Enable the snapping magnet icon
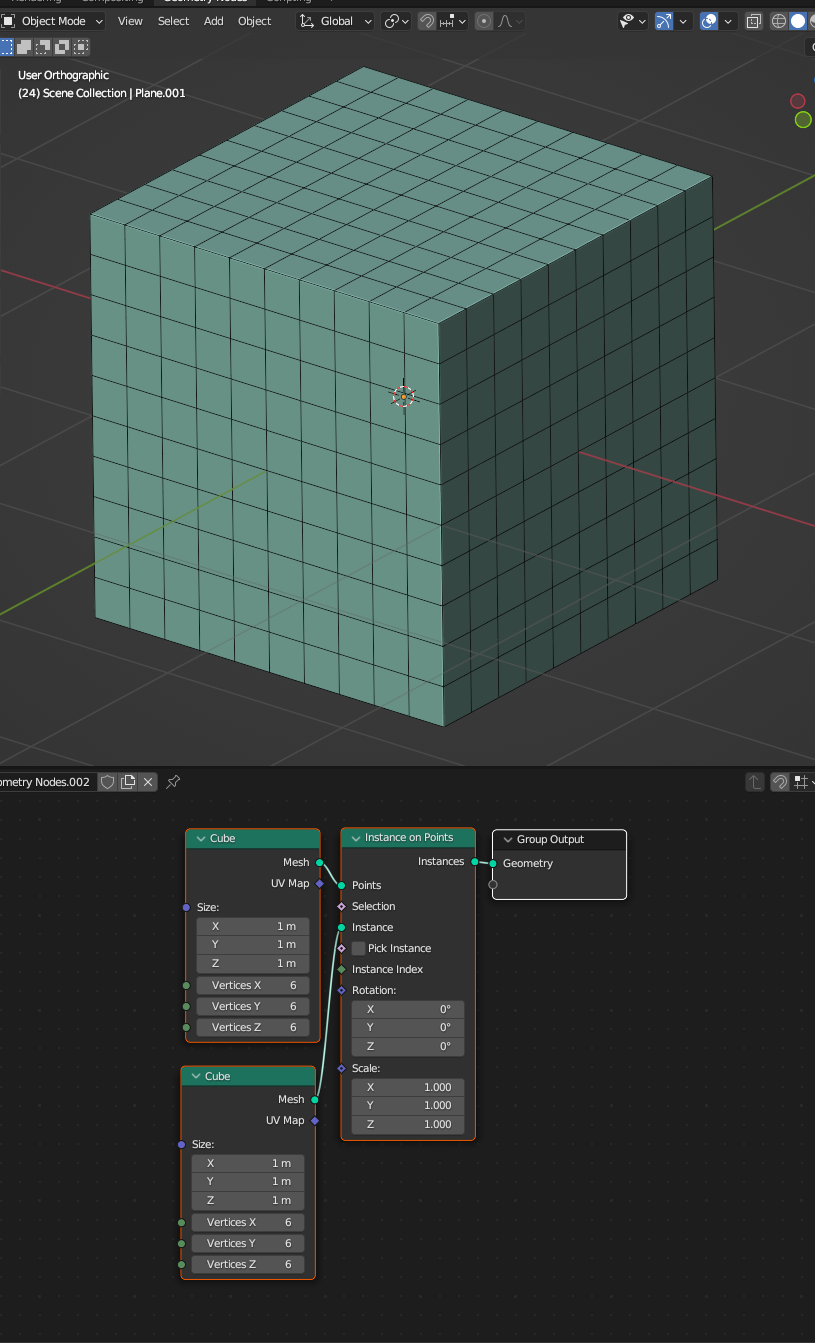Image resolution: width=815 pixels, height=1343 pixels. click(x=425, y=20)
